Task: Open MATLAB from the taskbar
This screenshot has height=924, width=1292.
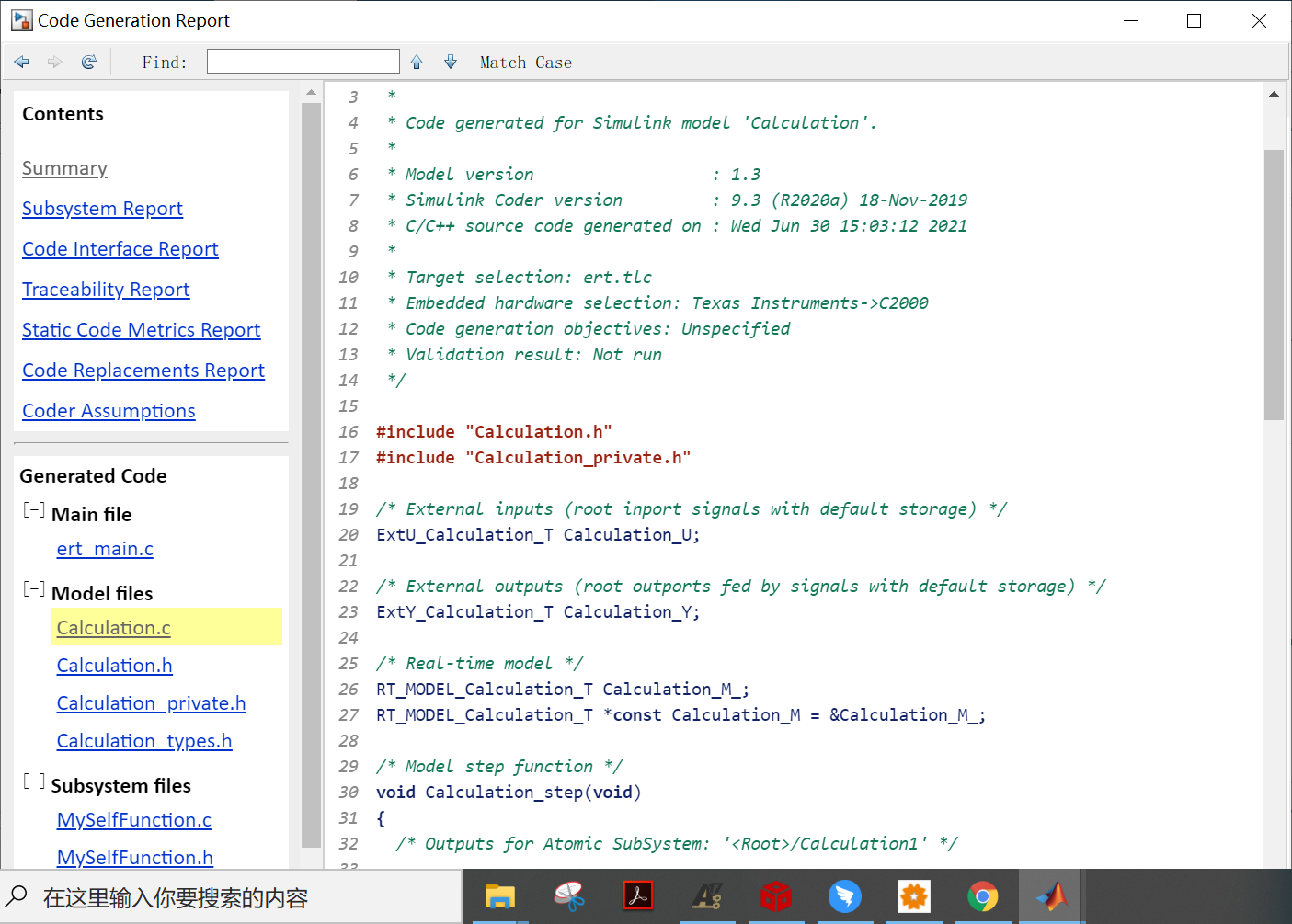Action: [x=1050, y=896]
